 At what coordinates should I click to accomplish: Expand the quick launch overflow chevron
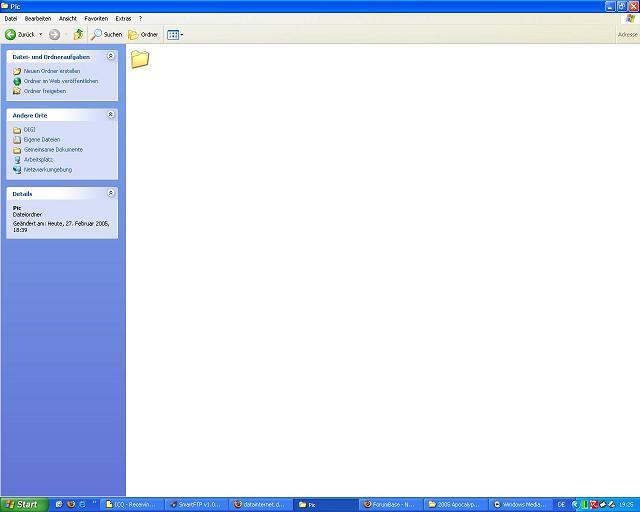click(x=94, y=503)
